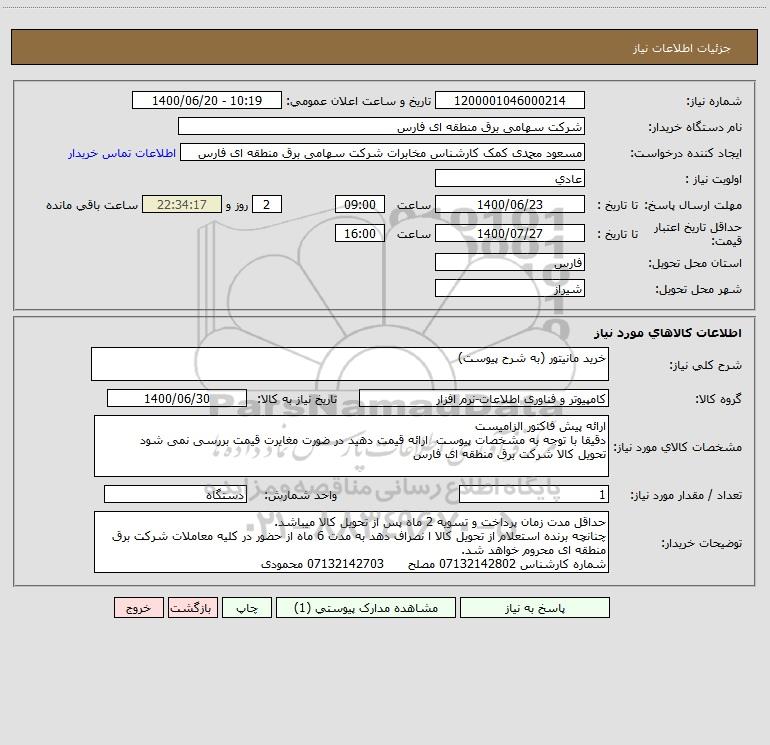Viewport: 770px width, 745px height.
Task: Click the بازگشت back button
Action: tap(192, 607)
